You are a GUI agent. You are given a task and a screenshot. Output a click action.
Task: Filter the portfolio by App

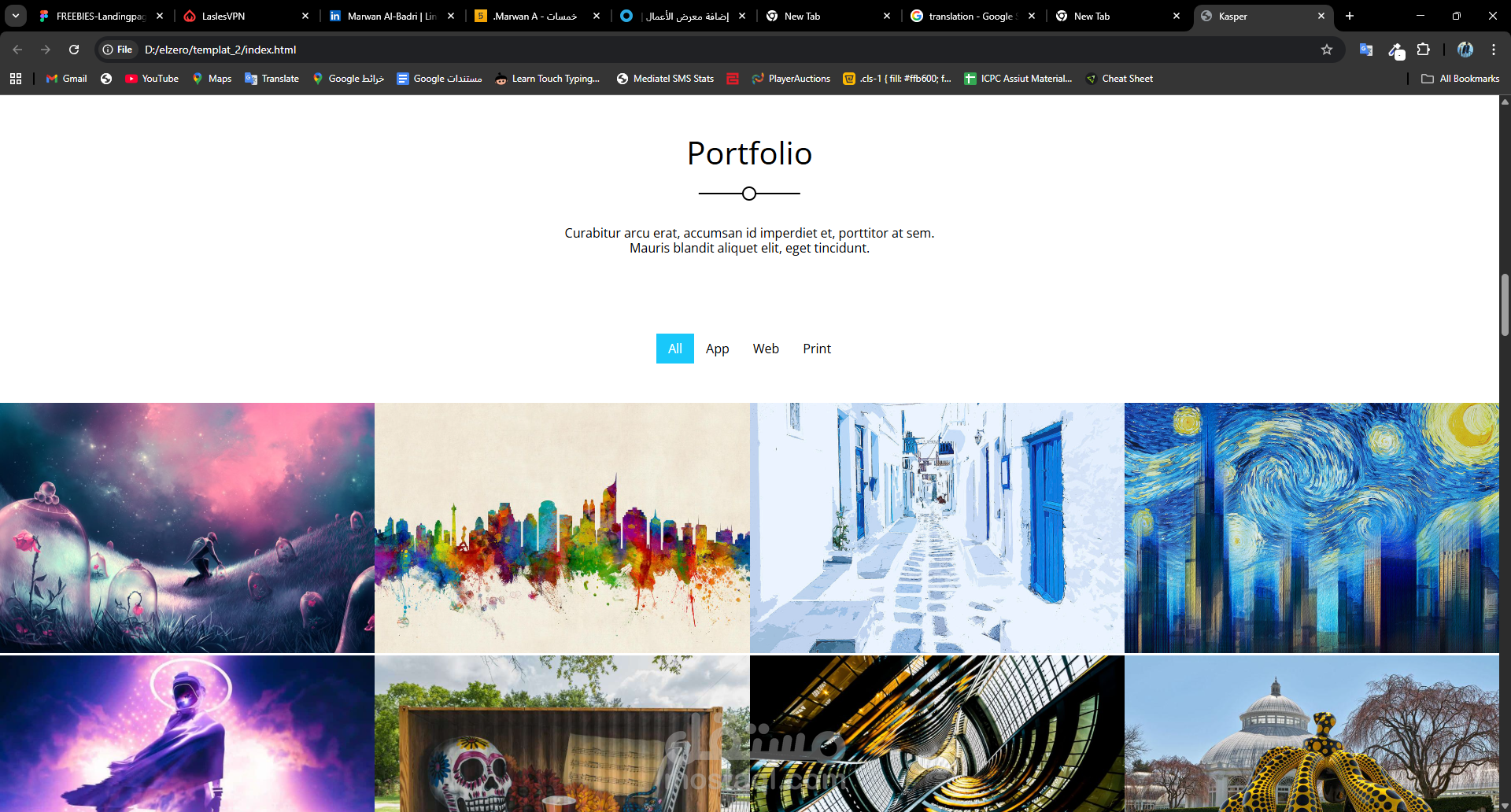(x=718, y=349)
